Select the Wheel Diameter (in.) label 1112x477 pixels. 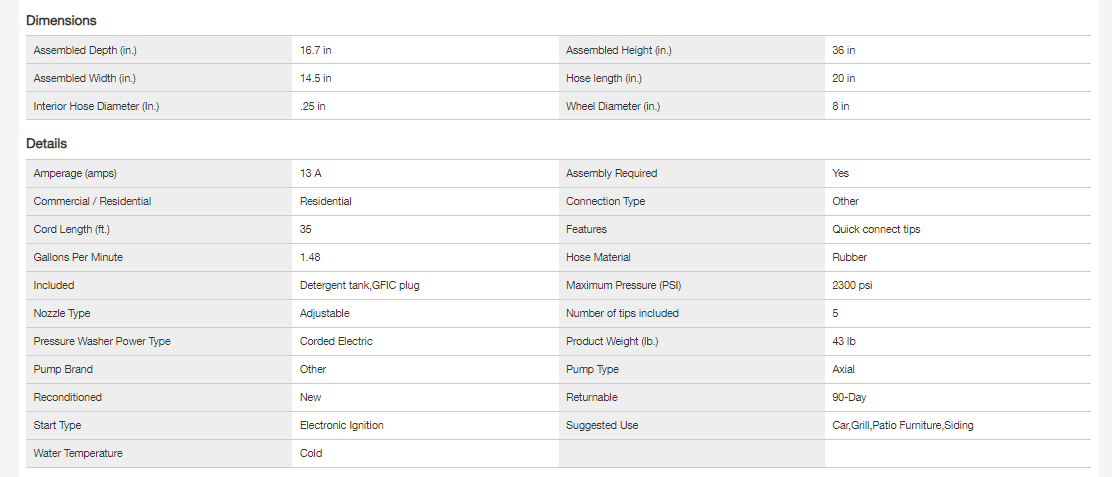pyautogui.click(x=613, y=106)
